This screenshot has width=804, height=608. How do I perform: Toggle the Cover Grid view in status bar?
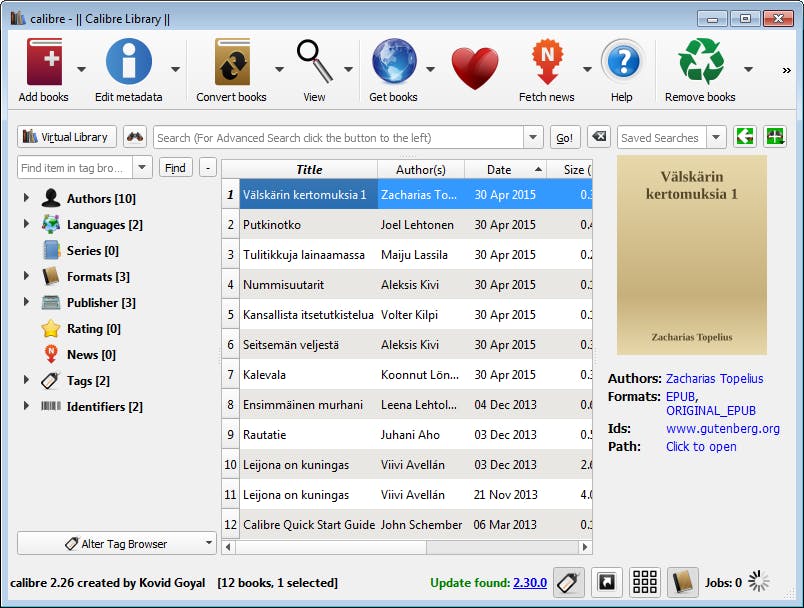pos(645,582)
